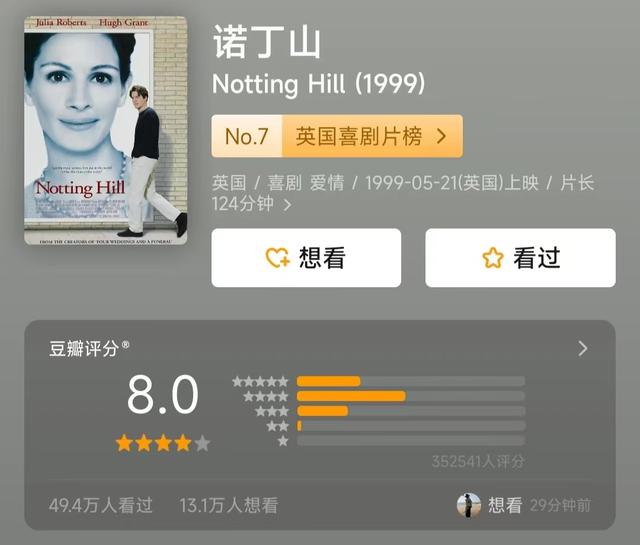This screenshot has height=545, width=640.
Task: Tap the heart-plus icon on 想看
Action: pyautogui.click(x=278, y=258)
